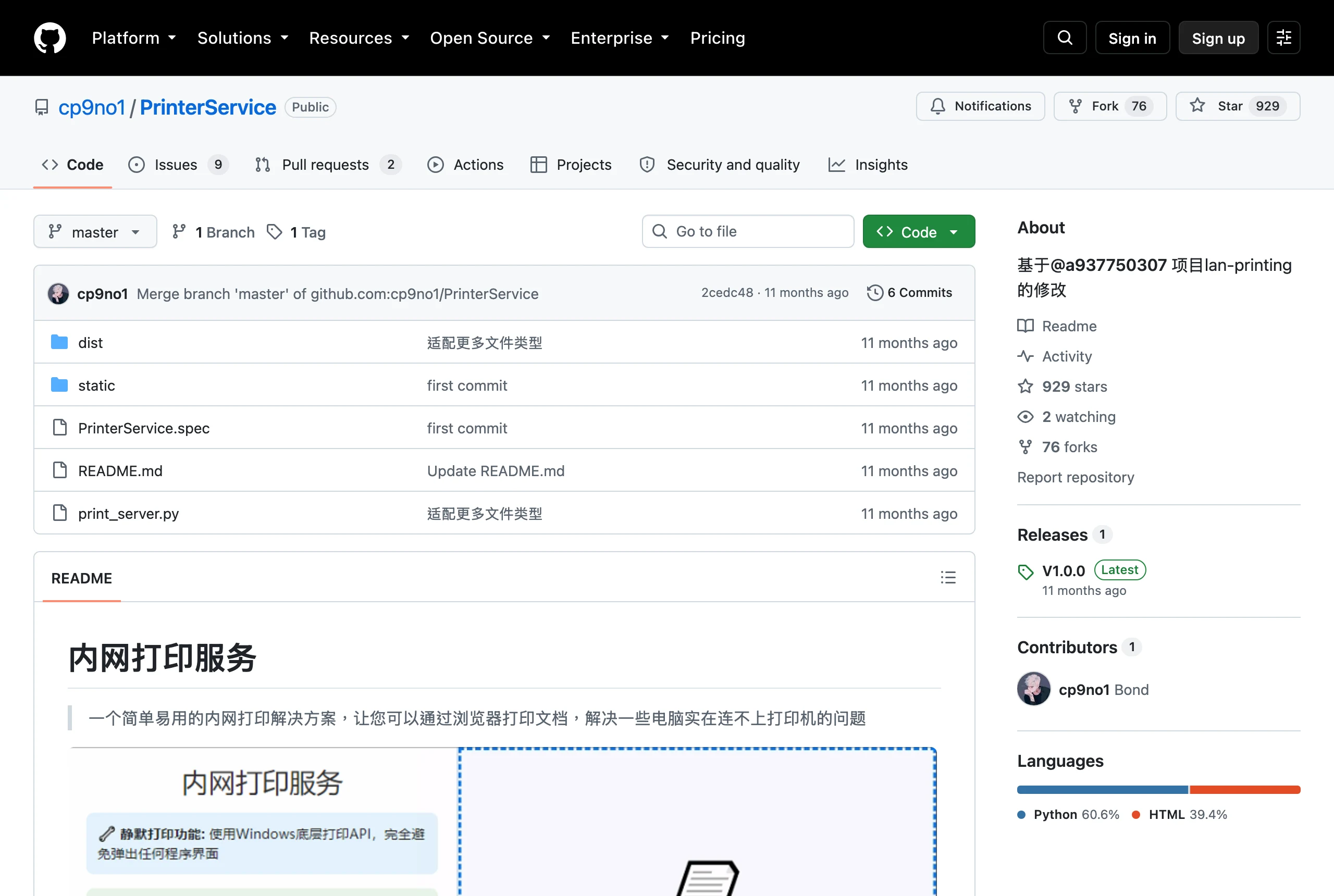Click the Sign up button
This screenshot has width=1334, height=896.
(x=1218, y=38)
